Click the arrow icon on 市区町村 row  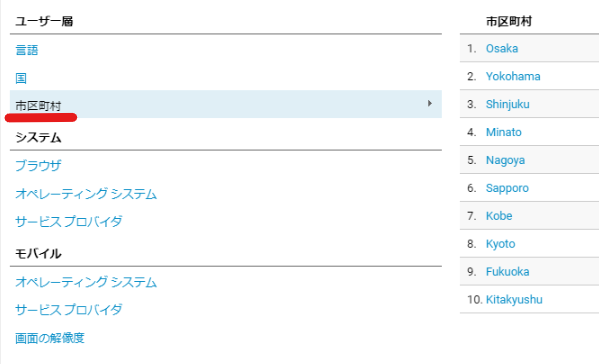coord(430,104)
